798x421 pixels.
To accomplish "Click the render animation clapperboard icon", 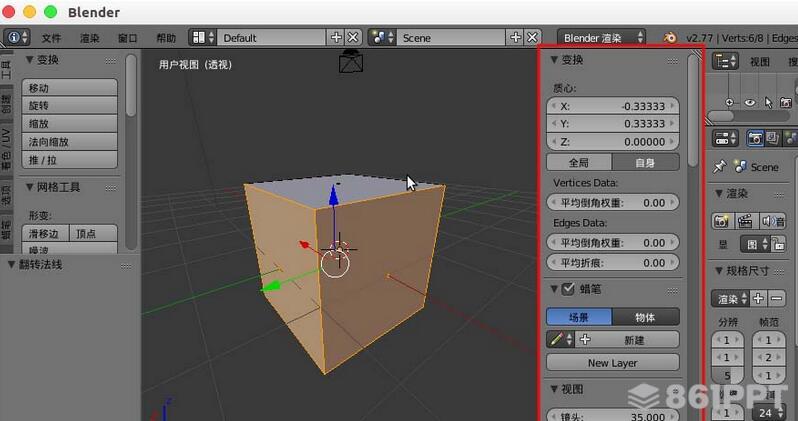I will click(745, 221).
